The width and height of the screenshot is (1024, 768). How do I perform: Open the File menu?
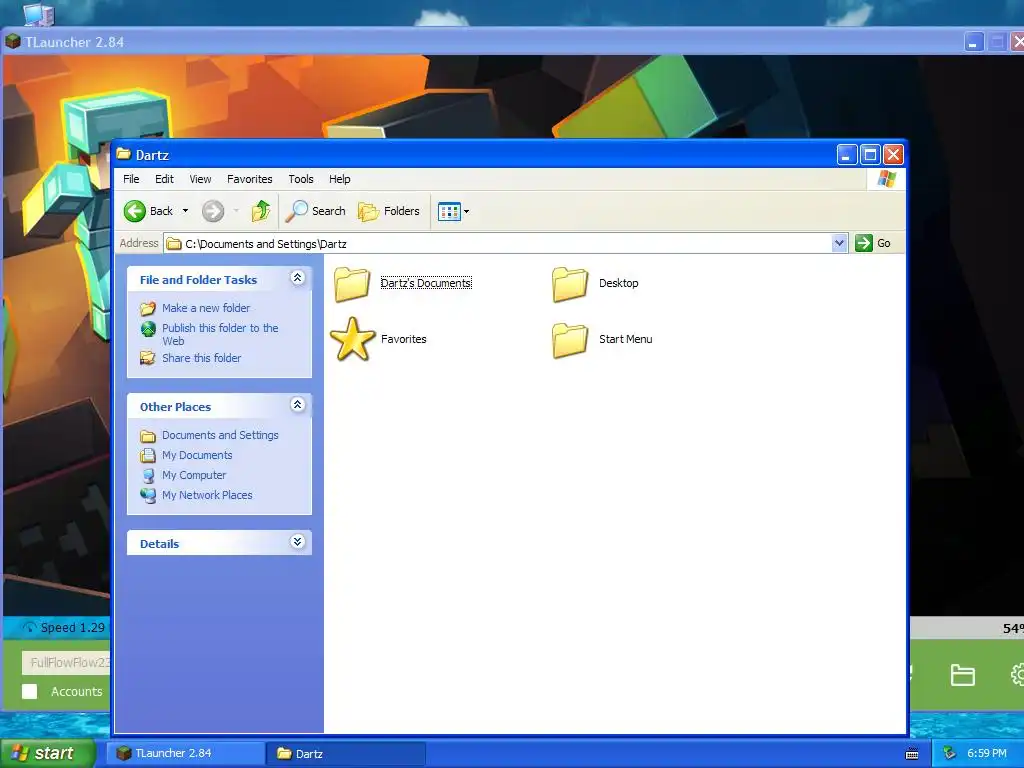pos(131,179)
